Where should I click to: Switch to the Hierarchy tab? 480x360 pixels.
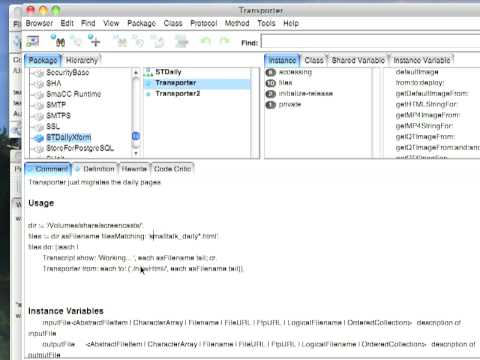(x=82, y=60)
